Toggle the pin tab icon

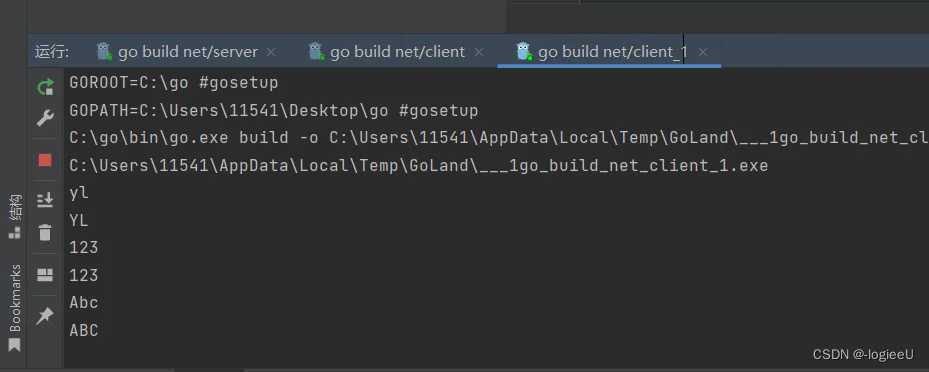45,316
